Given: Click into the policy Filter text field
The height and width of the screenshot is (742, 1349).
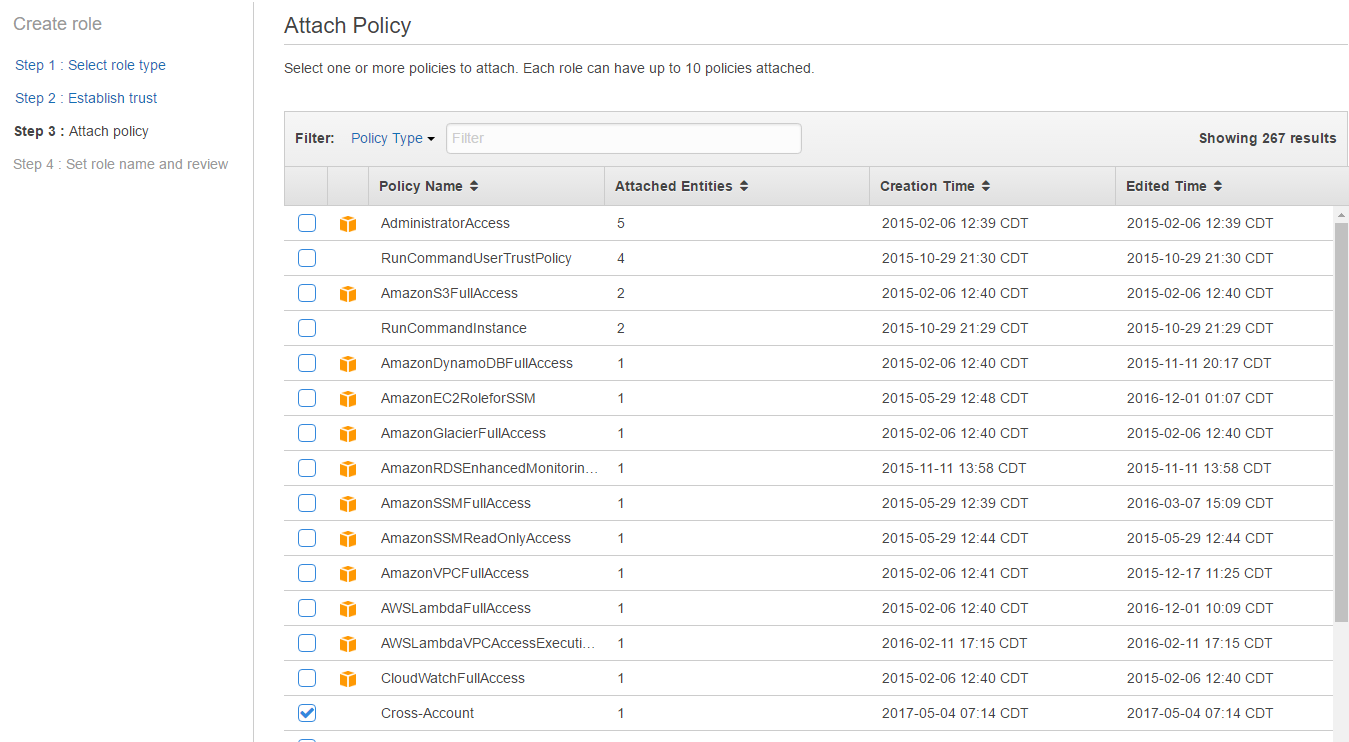Looking at the screenshot, I should click(x=623, y=139).
